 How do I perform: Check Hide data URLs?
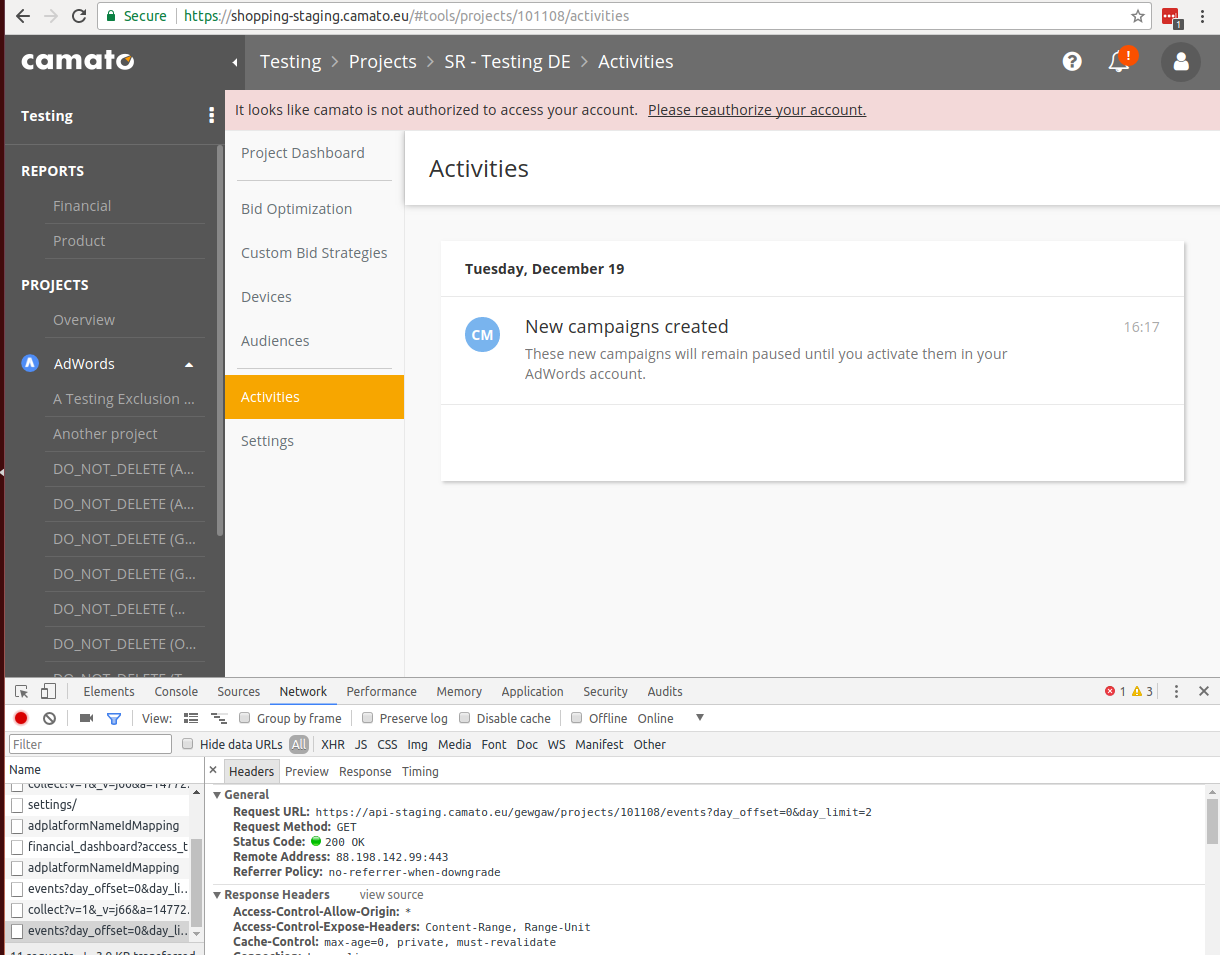click(x=188, y=744)
